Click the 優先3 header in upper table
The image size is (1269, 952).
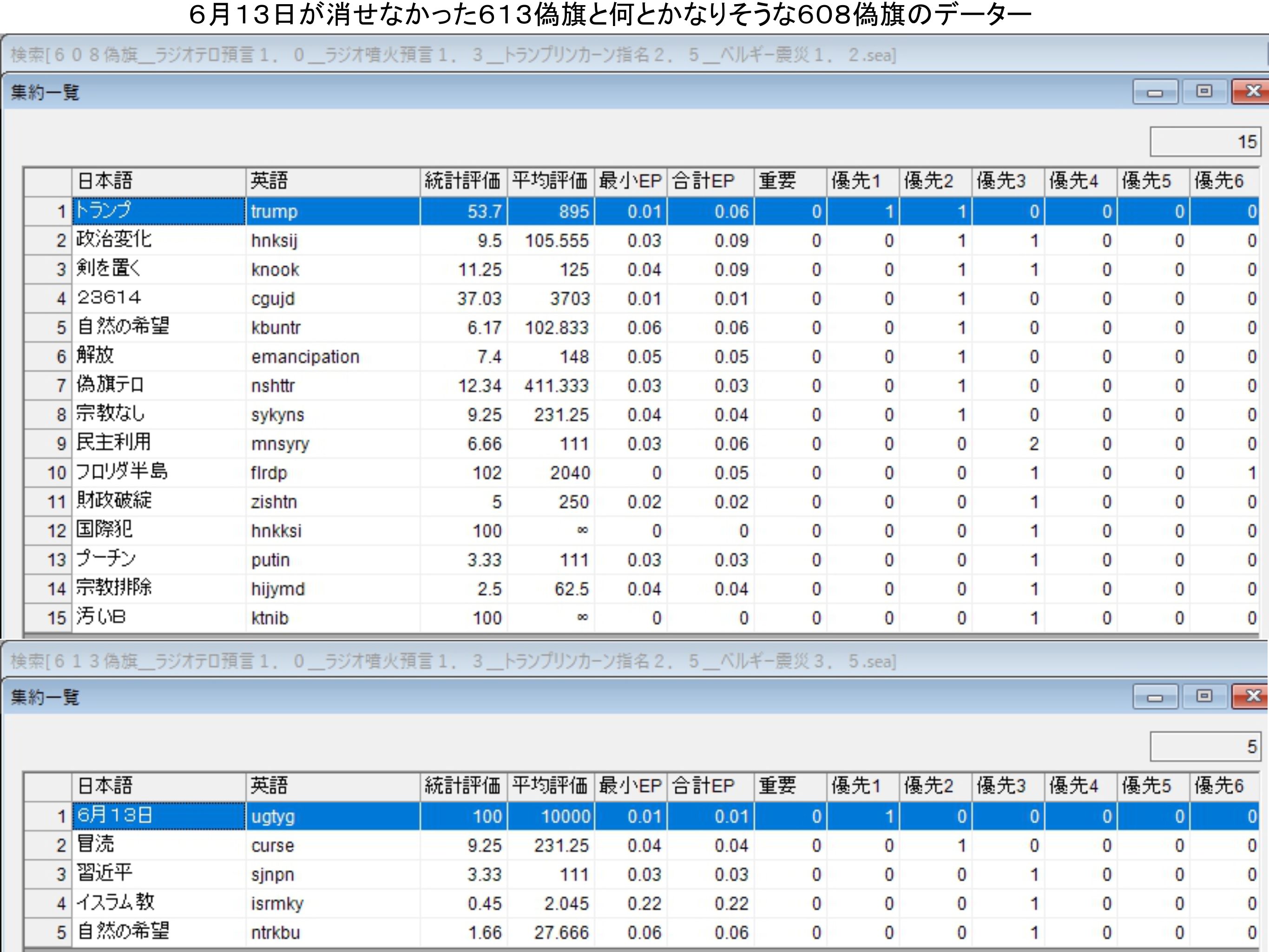click(x=1008, y=181)
